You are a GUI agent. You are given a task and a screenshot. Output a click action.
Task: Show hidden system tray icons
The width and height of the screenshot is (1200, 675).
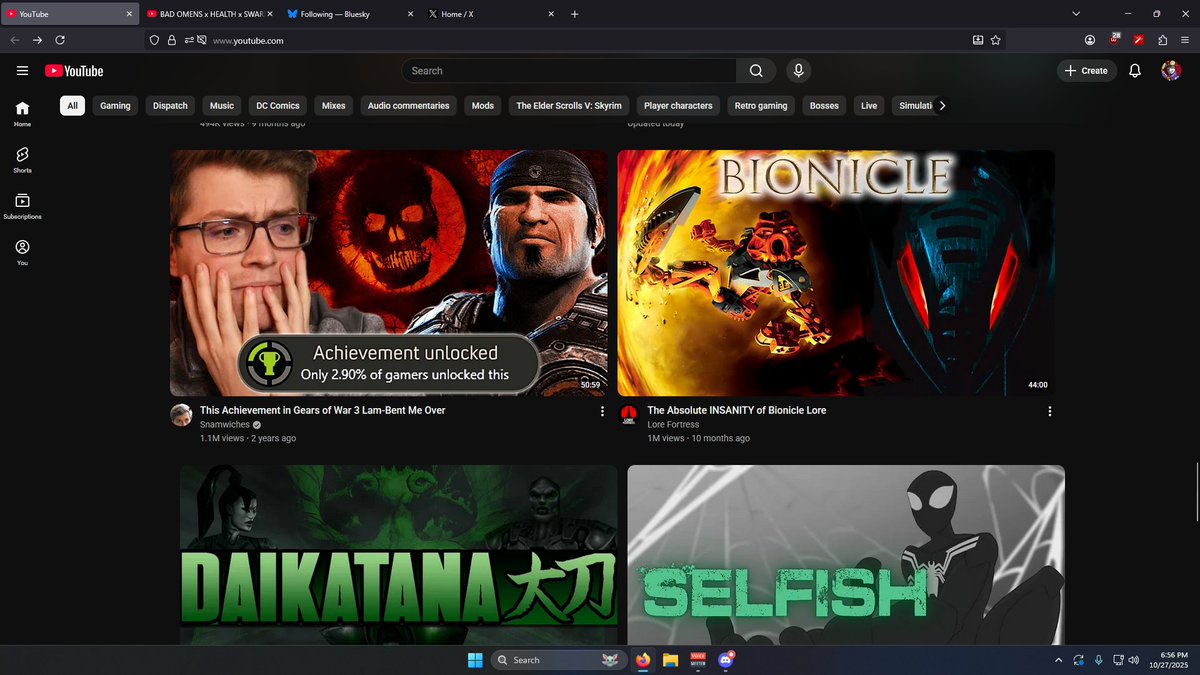[x=1058, y=660]
